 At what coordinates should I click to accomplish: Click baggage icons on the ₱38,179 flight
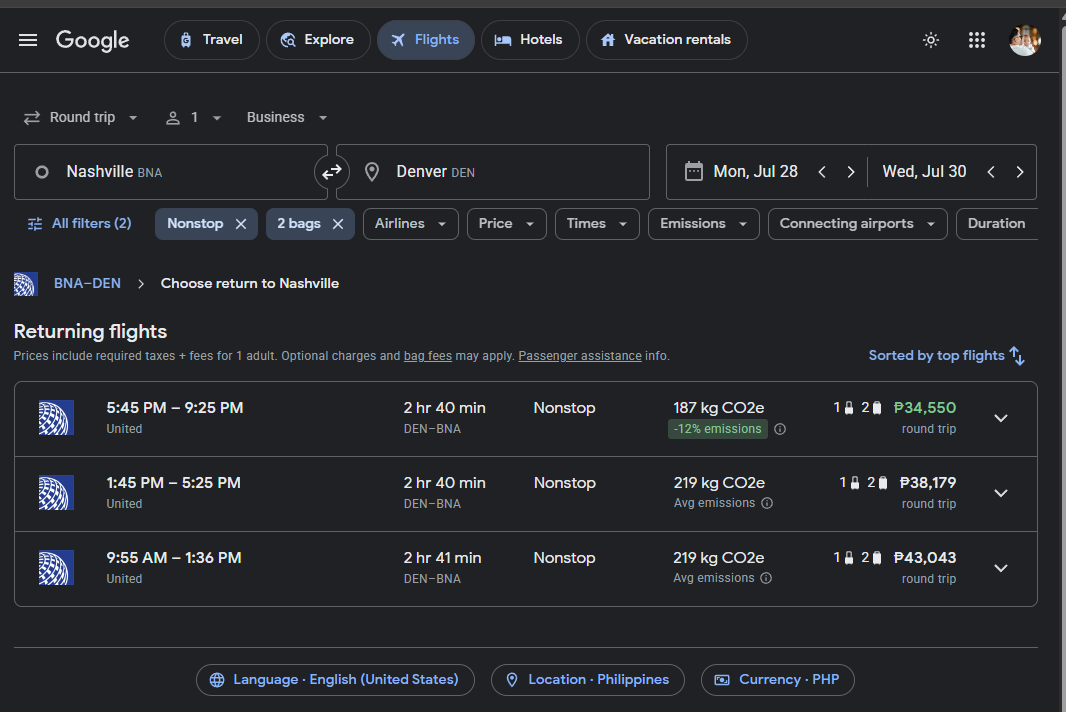point(864,483)
